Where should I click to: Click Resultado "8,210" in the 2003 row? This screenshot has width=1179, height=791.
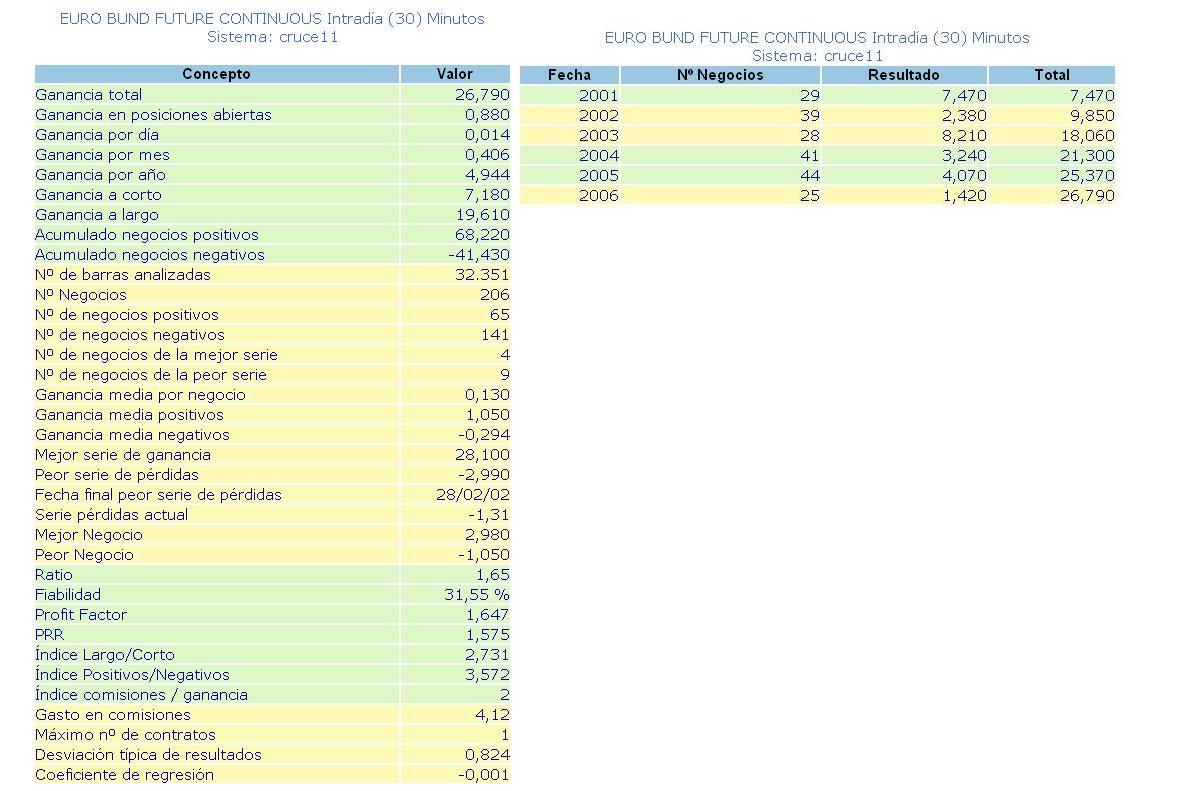click(x=964, y=135)
